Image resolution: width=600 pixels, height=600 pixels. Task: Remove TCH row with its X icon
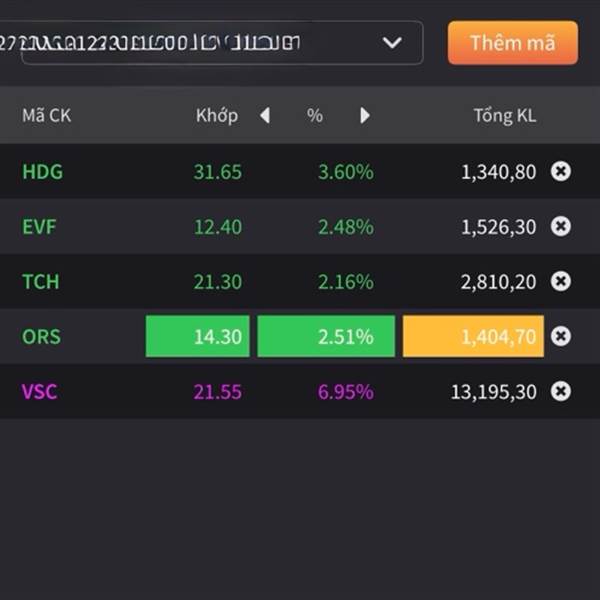[561, 281]
